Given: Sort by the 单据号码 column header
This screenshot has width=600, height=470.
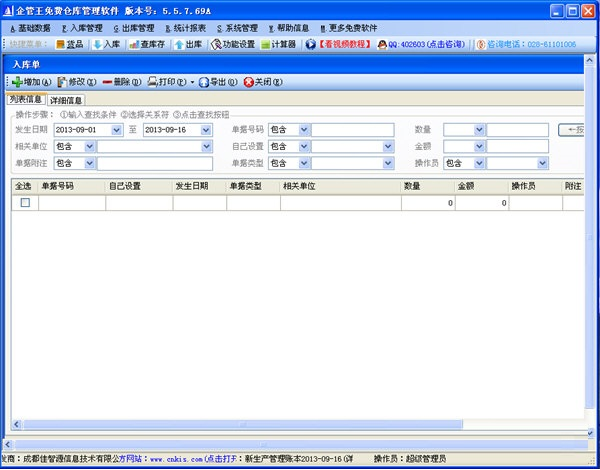Looking at the screenshot, I should point(72,186).
